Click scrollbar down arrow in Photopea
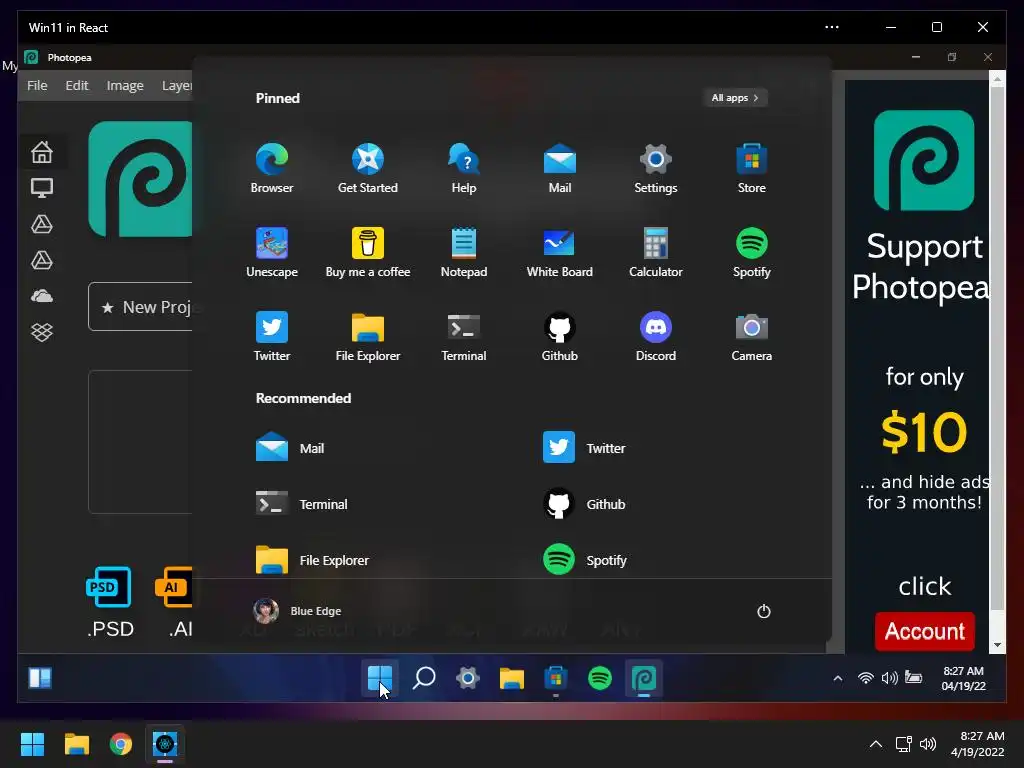This screenshot has width=1024, height=768. pos(997,645)
